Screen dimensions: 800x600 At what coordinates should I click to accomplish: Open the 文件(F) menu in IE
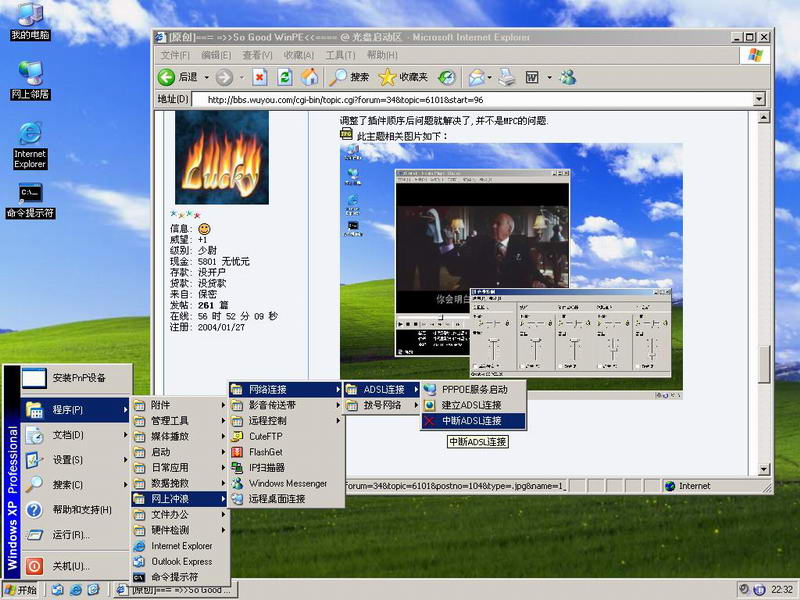[x=175, y=55]
